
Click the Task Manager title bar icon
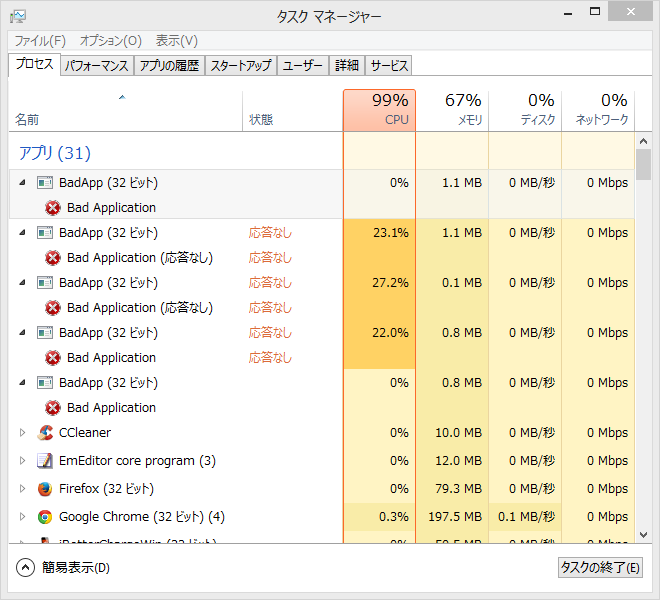coord(18,16)
